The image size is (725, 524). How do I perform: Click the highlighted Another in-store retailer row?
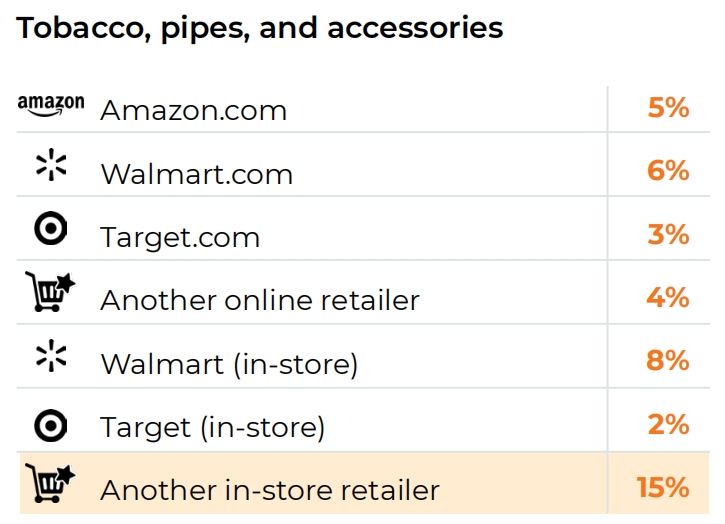click(x=364, y=484)
